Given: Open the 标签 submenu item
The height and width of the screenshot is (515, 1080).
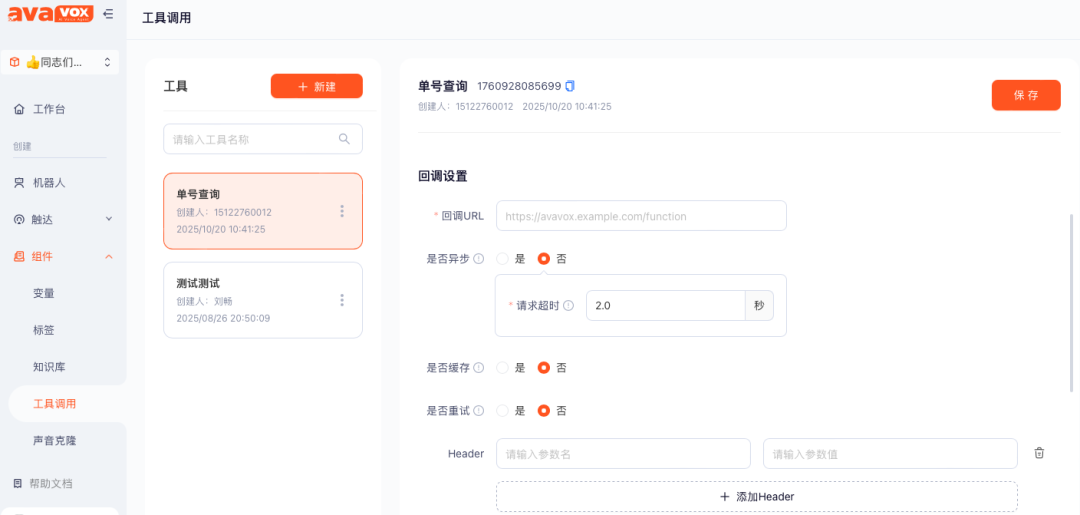Looking at the screenshot, I should pos(44,330).
